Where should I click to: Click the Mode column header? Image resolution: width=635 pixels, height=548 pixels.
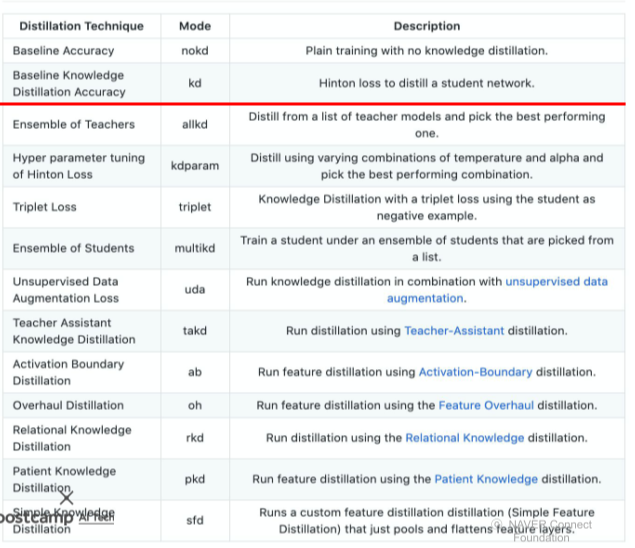coord(195,26)
